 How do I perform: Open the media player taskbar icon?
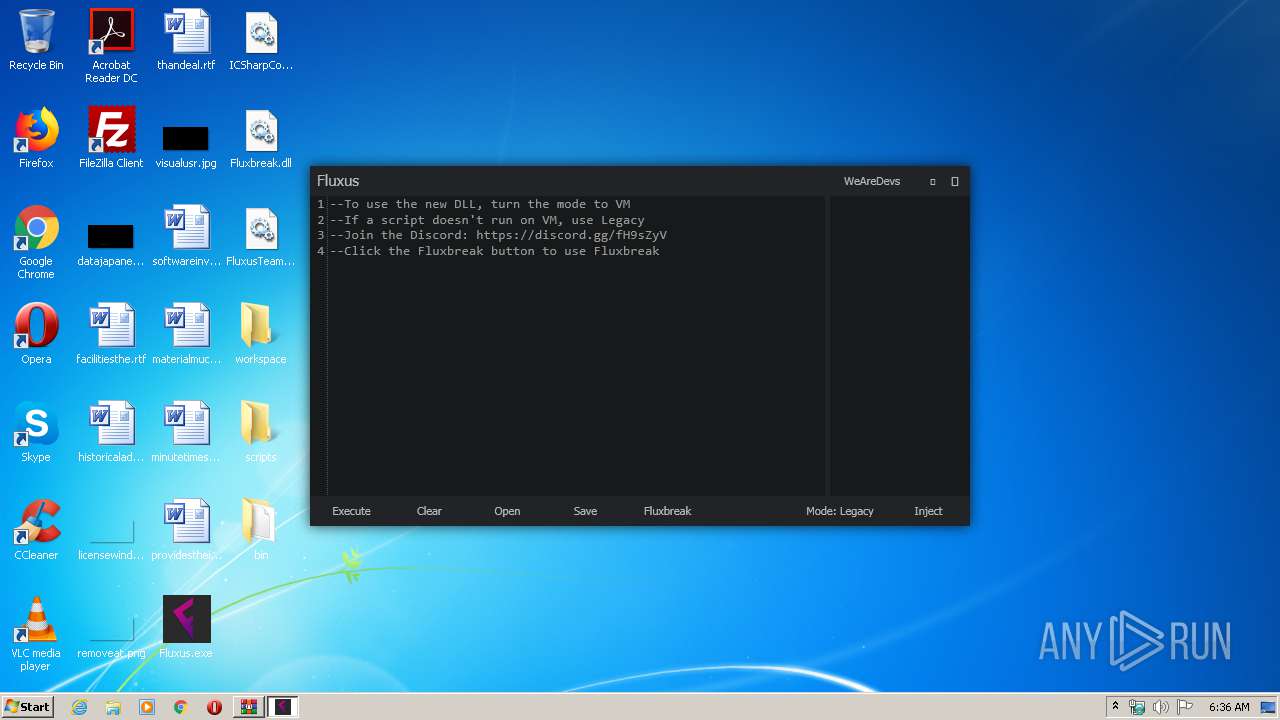(x=147, y=707)
